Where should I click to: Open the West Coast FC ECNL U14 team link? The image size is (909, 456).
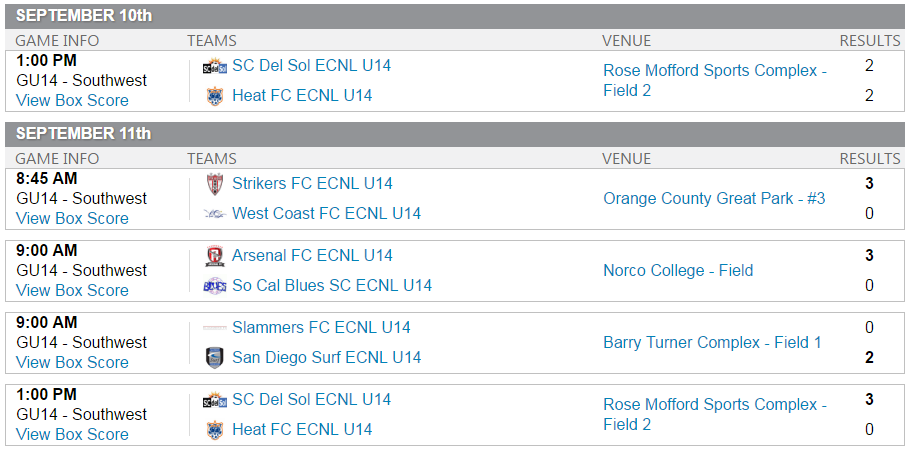[x=326, y=213]
